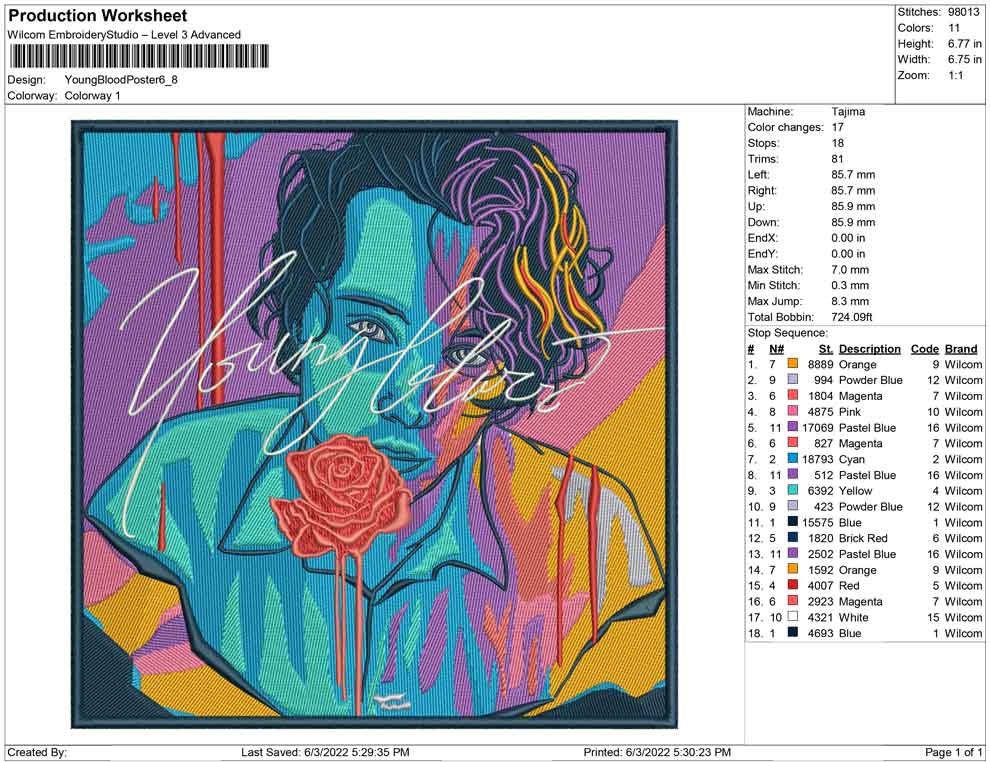990x762 pixels.
Task: Select the Magenta swatch in stop row 3
Action: [793, 395]
